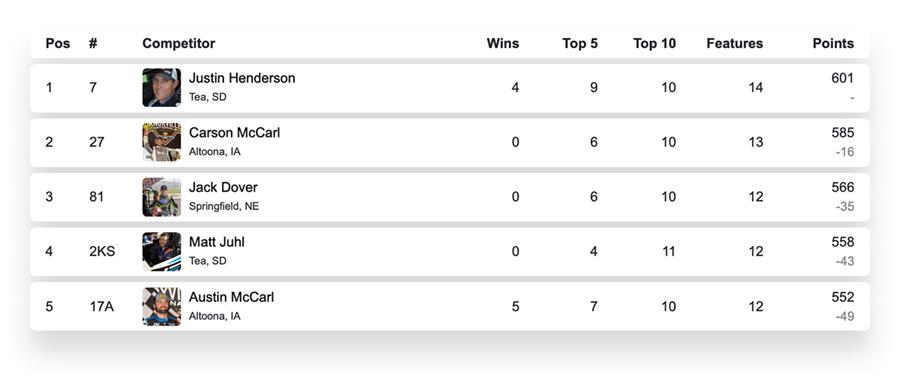Click car number 17A in row five
900x385 pixels.
[101, 306]
